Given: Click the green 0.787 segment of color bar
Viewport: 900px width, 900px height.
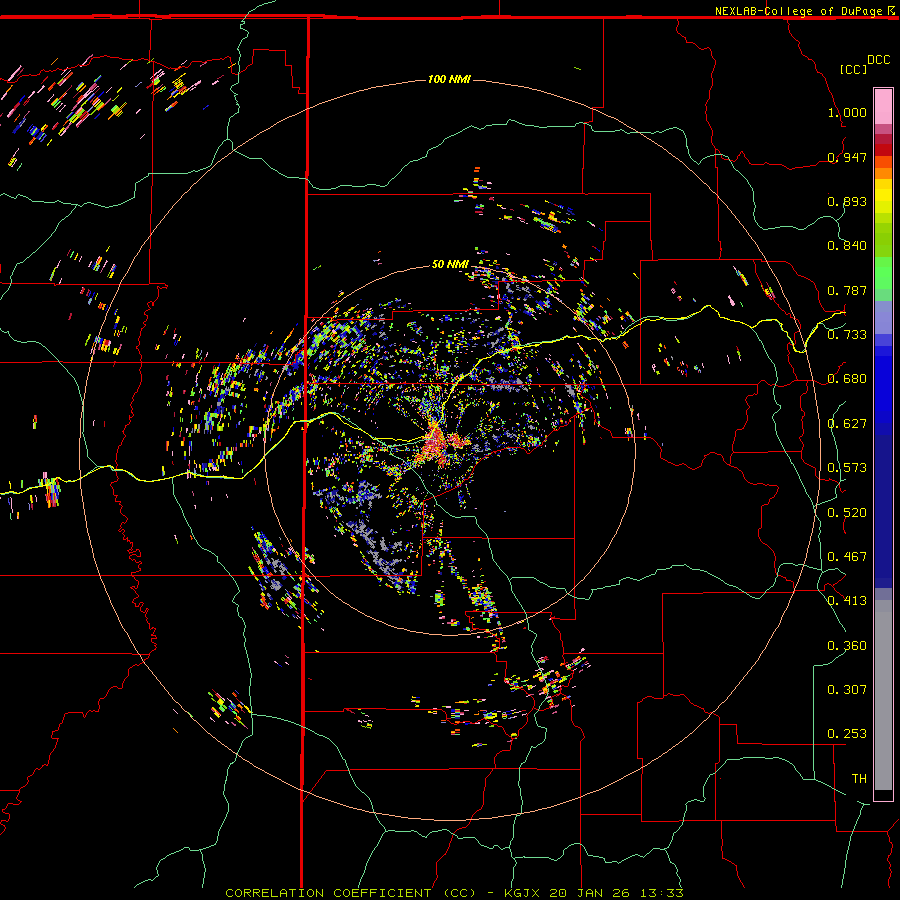Looking at the screenshot, I should [883, 279].
